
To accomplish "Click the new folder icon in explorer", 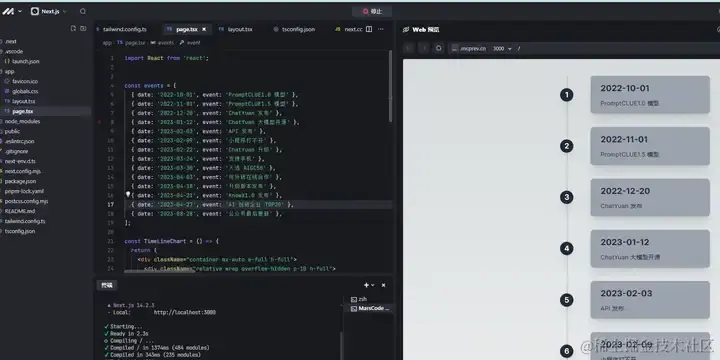I will pyautogui.click(x=83, y=28).
